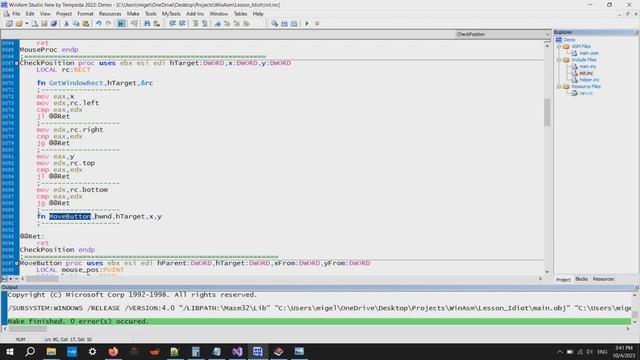This screenshot has height=360, width=640.
Task: Click the Find binoculars icon
Action: [x=147, y=24]
